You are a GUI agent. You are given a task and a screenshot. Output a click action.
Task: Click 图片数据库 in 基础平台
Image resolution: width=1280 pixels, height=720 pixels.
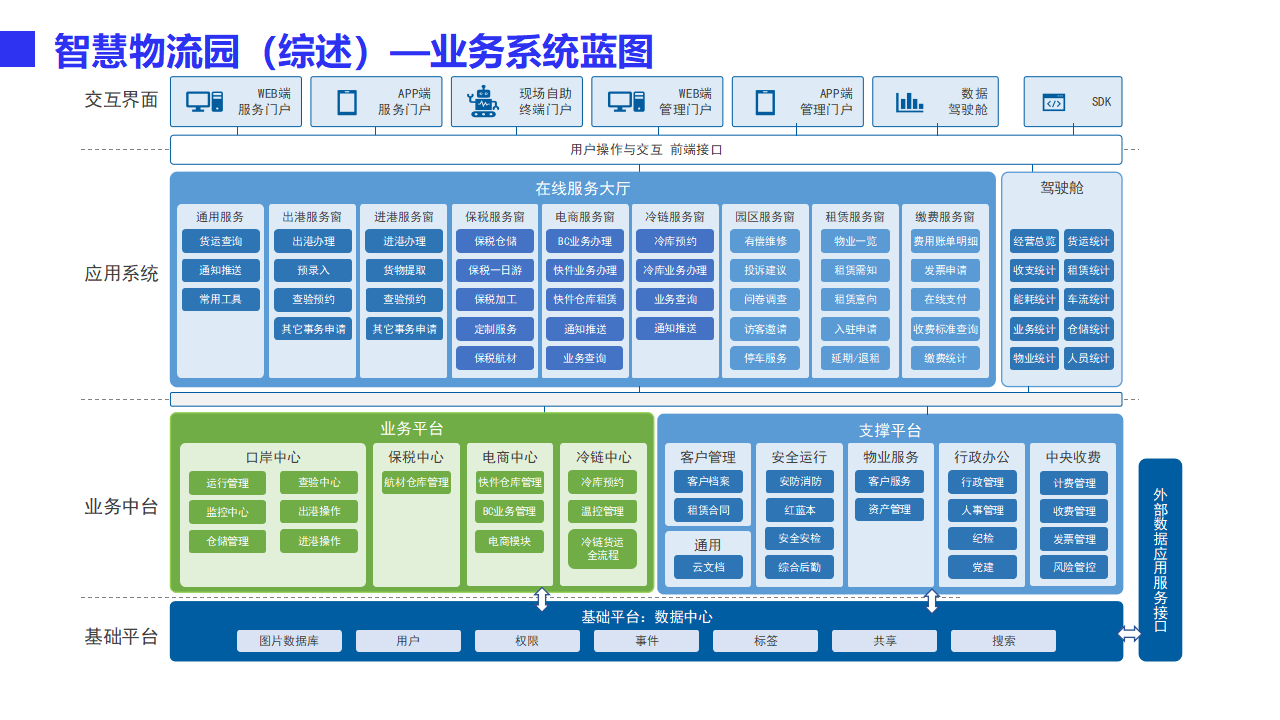289,641
